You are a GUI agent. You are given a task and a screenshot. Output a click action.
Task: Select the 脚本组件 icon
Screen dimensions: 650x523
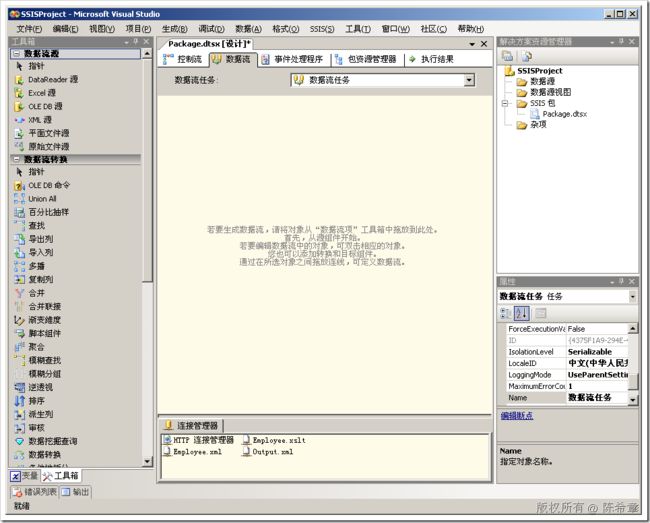click(x=19, y=333)
